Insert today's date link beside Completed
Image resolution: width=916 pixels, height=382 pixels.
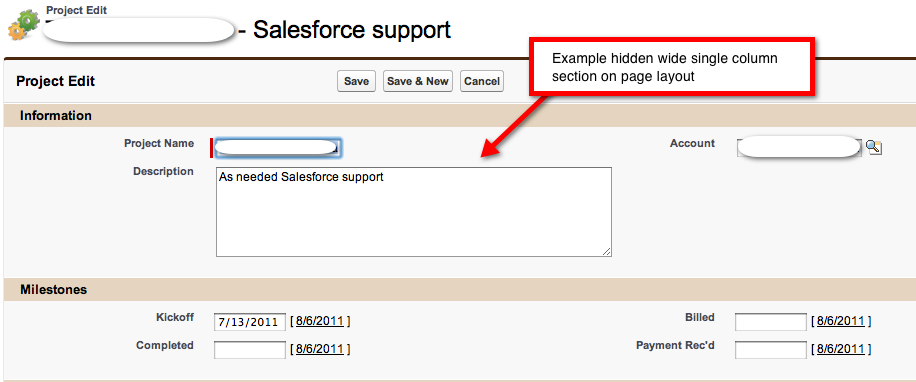pyautogui.click(x=320, y=349)
